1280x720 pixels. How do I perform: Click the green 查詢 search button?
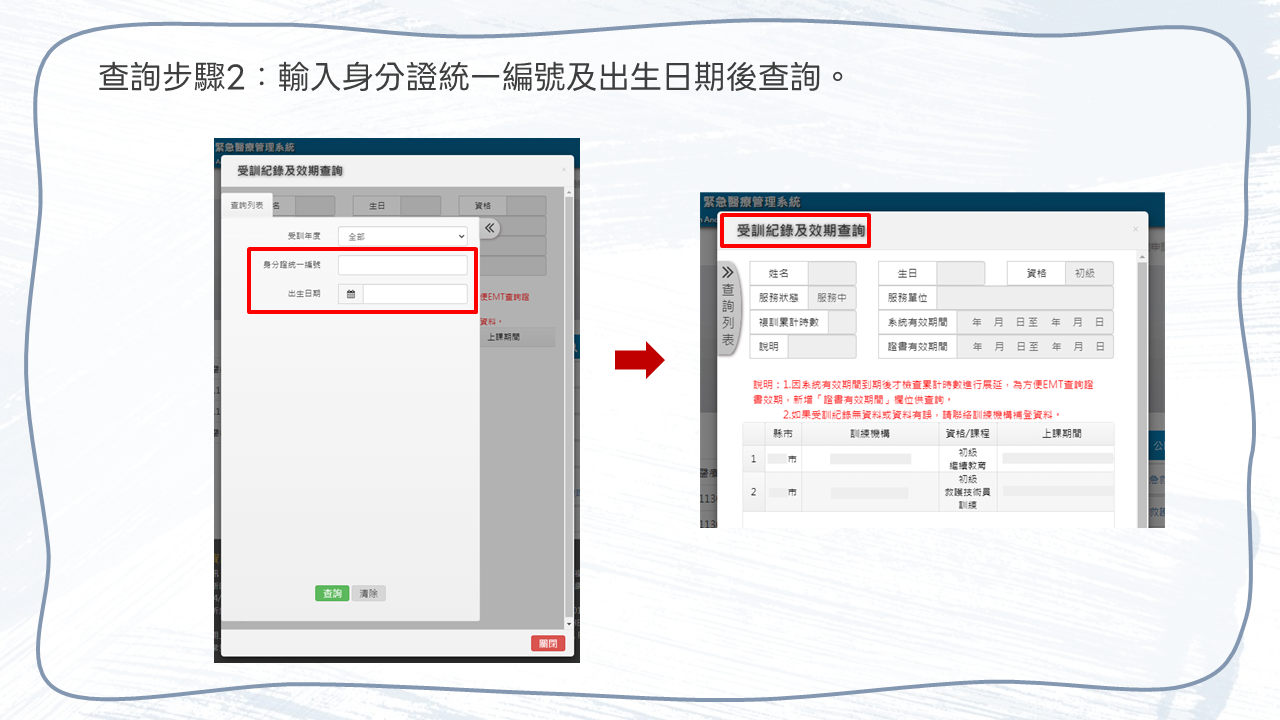[x=332, y=593]
